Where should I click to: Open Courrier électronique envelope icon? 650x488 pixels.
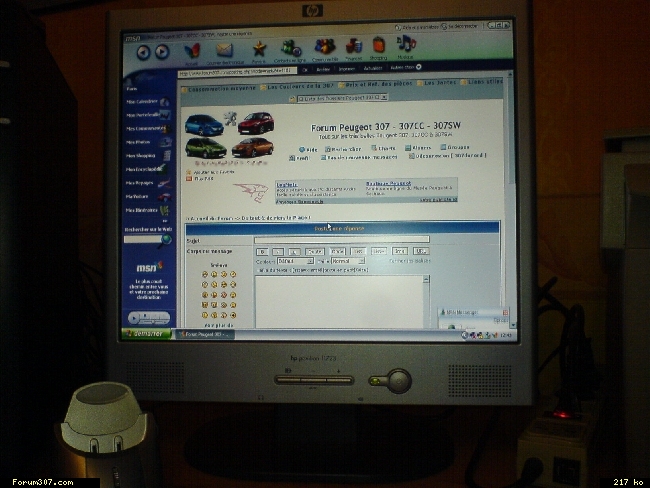(x=224, y=51)
